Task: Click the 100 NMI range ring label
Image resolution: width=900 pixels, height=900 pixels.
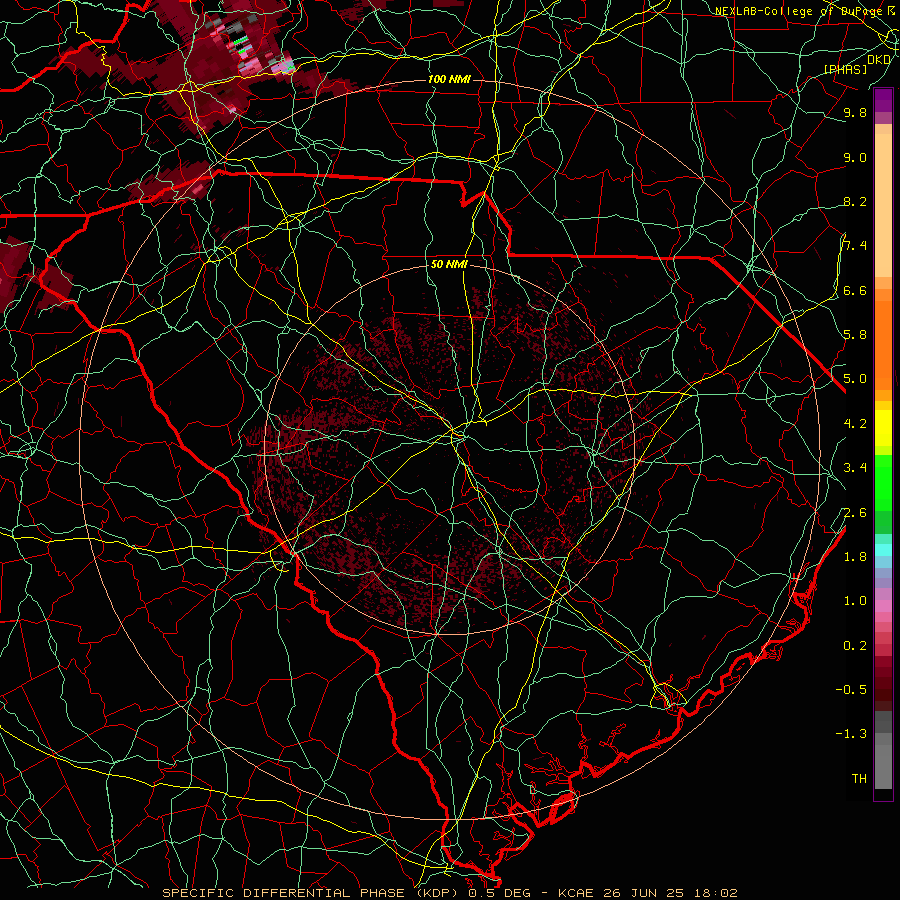Action: (449, 79)
